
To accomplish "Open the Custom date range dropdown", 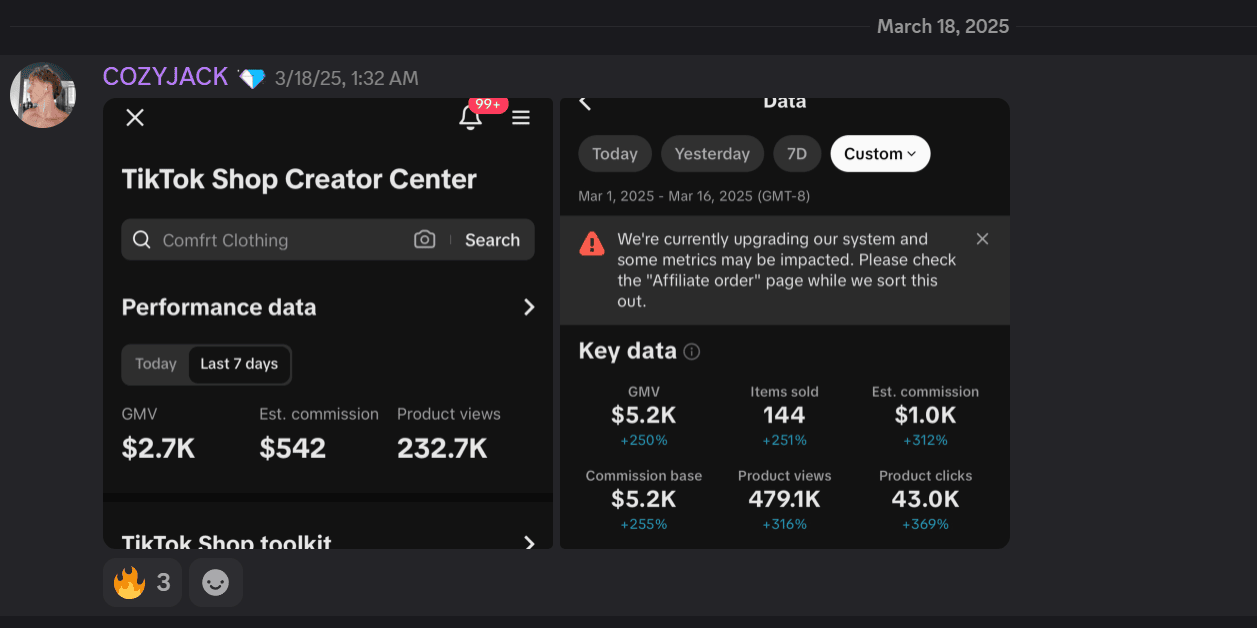I will 880,154.
